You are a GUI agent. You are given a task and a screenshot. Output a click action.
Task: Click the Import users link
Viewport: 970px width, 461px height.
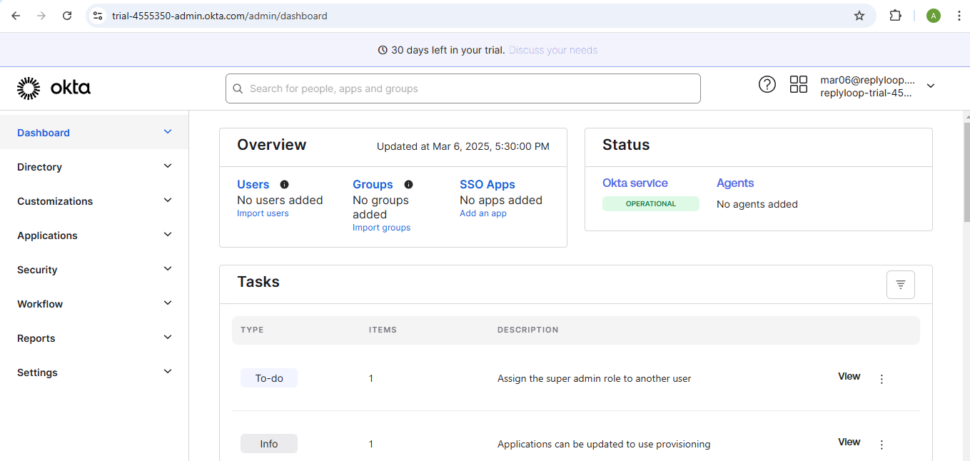pos(263,213)
